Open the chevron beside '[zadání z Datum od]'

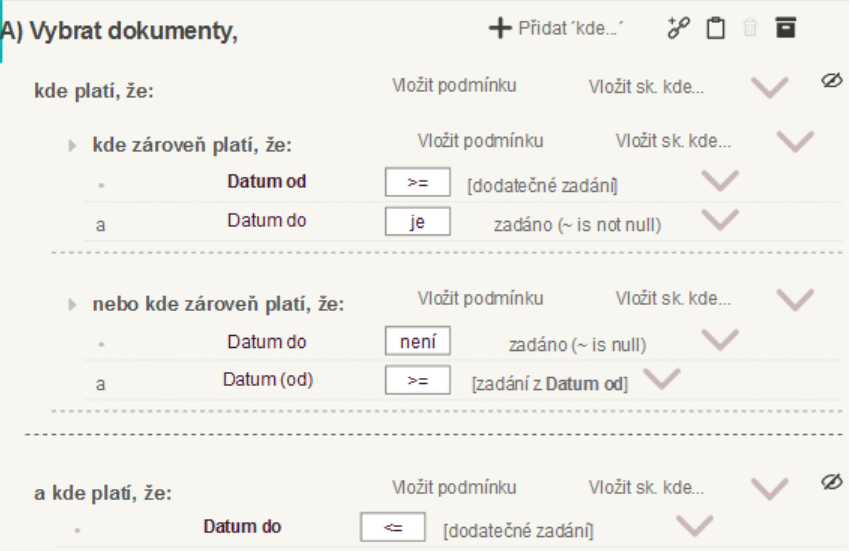(662, 380)
